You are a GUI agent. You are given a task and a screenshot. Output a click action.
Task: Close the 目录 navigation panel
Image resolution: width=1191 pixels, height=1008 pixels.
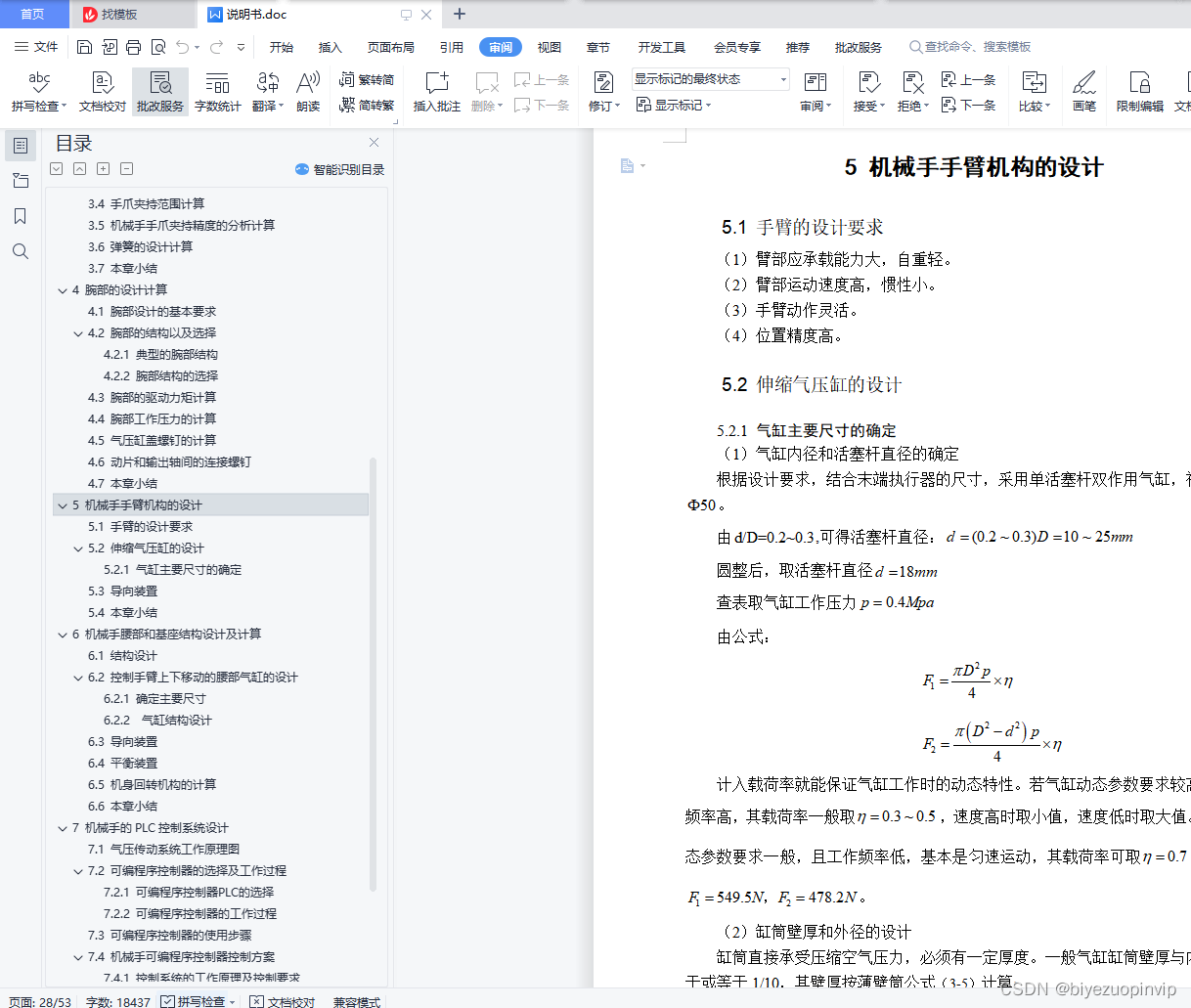coord(374,143)
